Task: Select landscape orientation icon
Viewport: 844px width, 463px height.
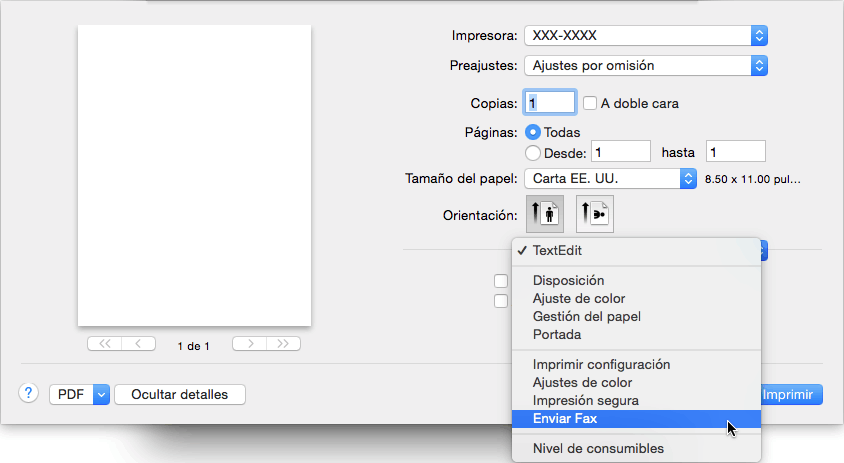Action: pyautogui.click(x=595, y=214)
